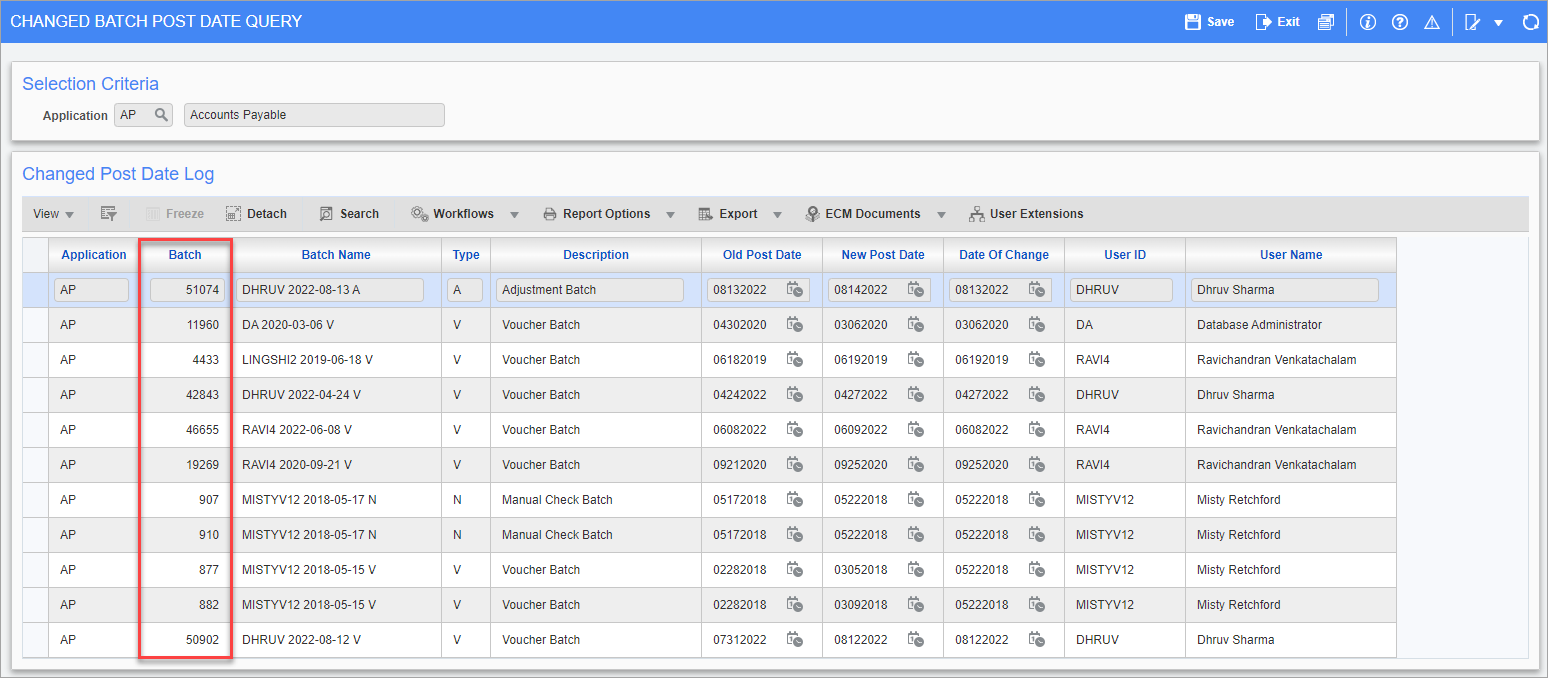The height and width of the screenshot is (678, 1548).
Task: Open ECM Documents
Action: coord(863,214)
